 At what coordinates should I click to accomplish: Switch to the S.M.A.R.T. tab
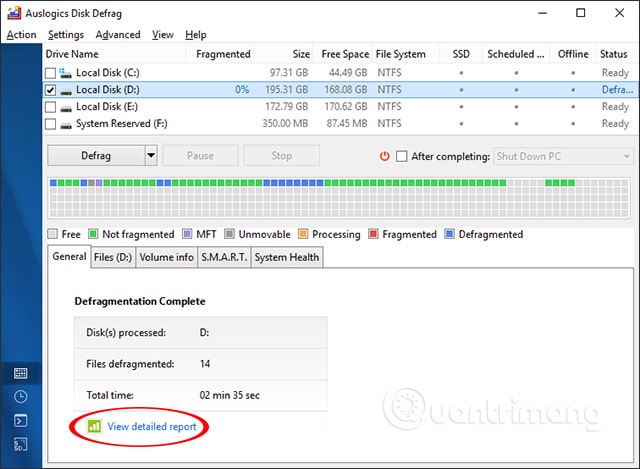click(224, 257)
